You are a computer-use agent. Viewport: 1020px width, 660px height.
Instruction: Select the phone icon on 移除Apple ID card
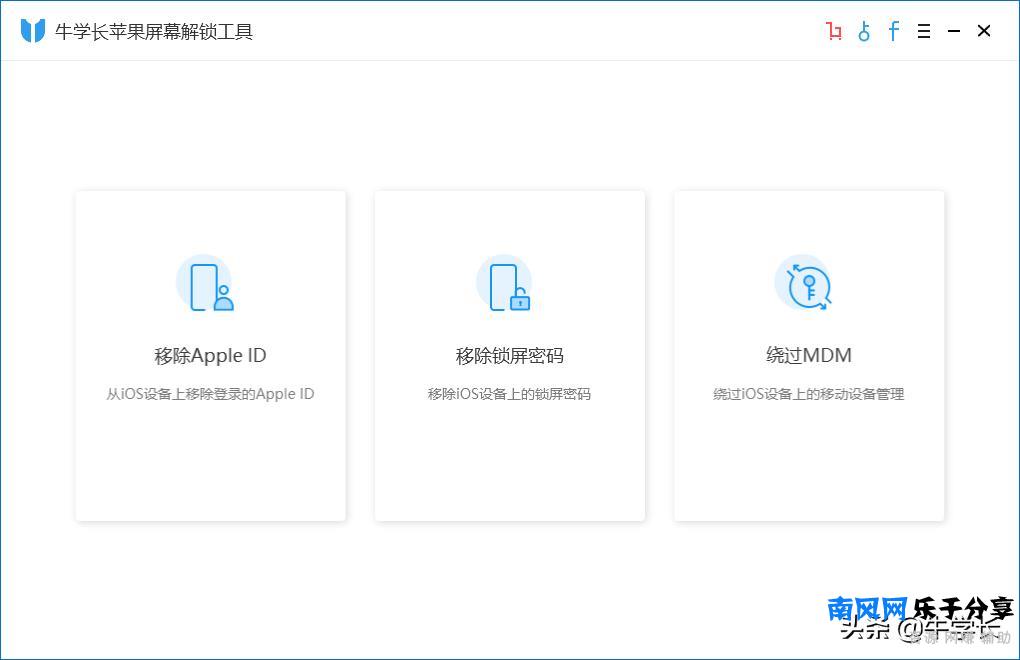[209, 284]
